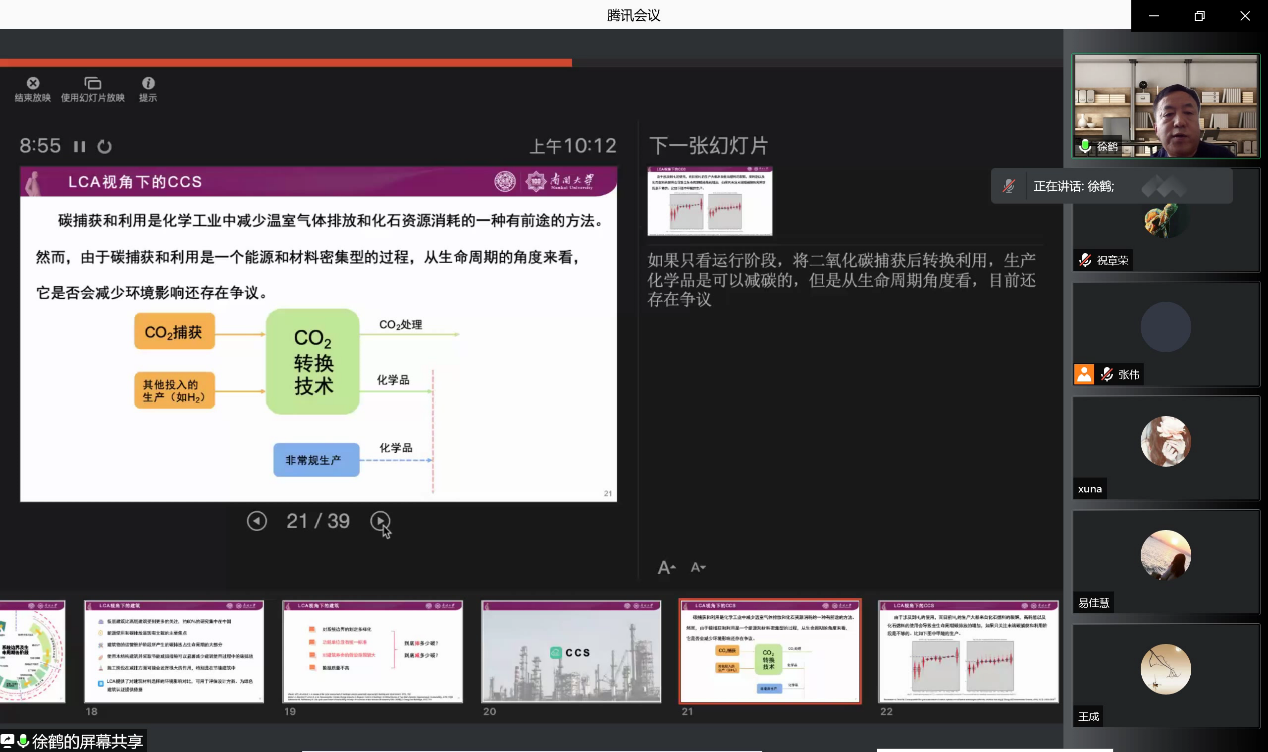This screenshot has height=752, width=1268.
Task: Select slide 19 thumbnail in filmstrip
Action: (372, 651)
